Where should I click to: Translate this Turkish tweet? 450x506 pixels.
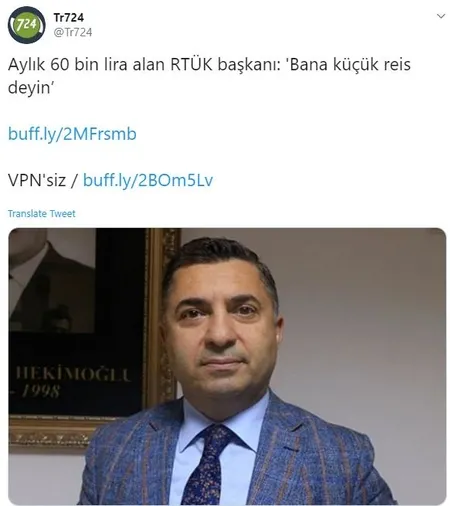[42, 213]
